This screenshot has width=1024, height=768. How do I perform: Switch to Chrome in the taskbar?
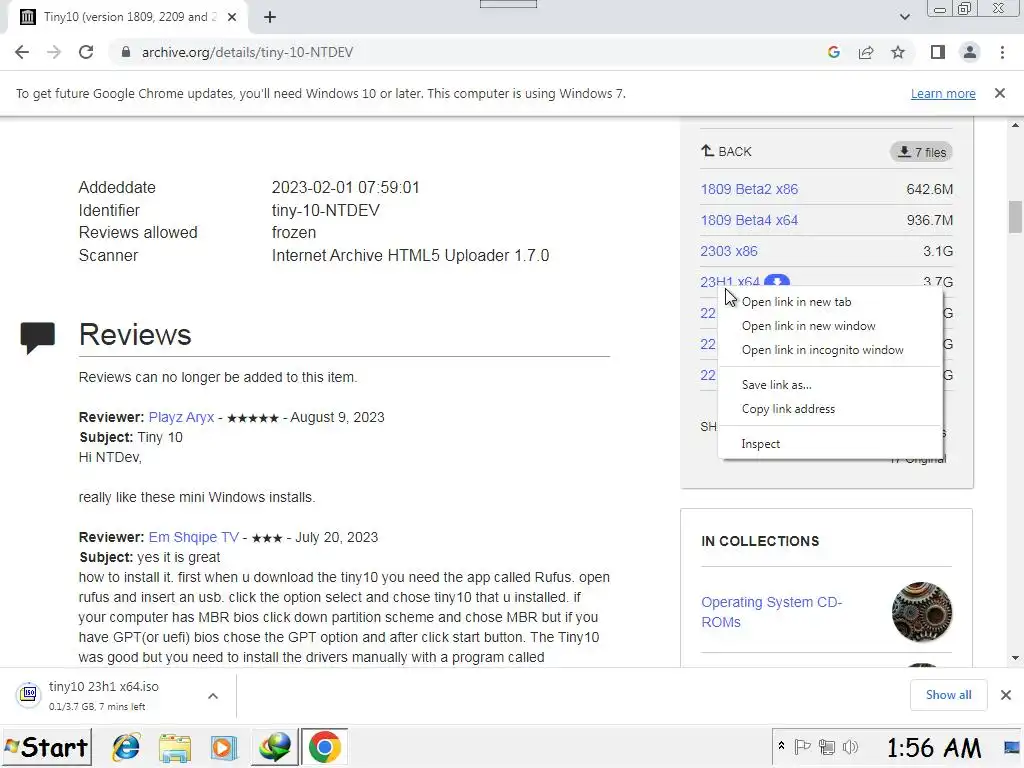(x=324, y=746)
